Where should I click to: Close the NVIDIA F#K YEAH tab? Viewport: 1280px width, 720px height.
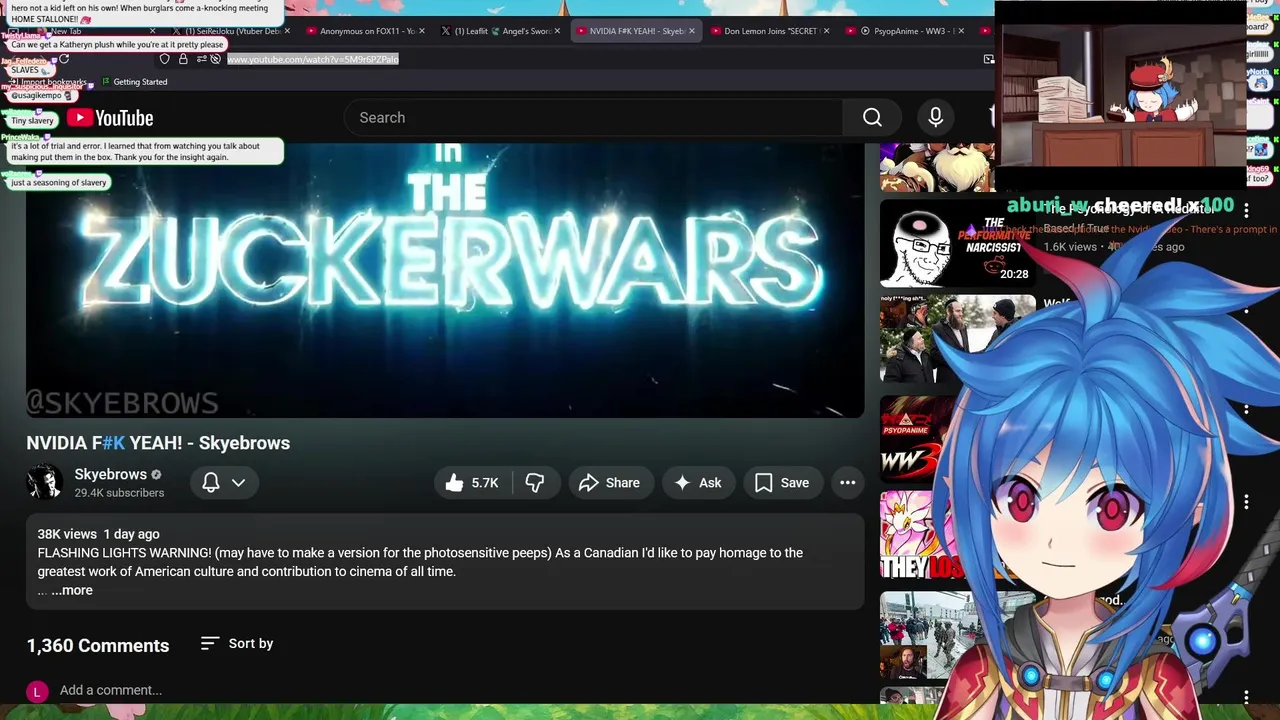coord(691,31)
